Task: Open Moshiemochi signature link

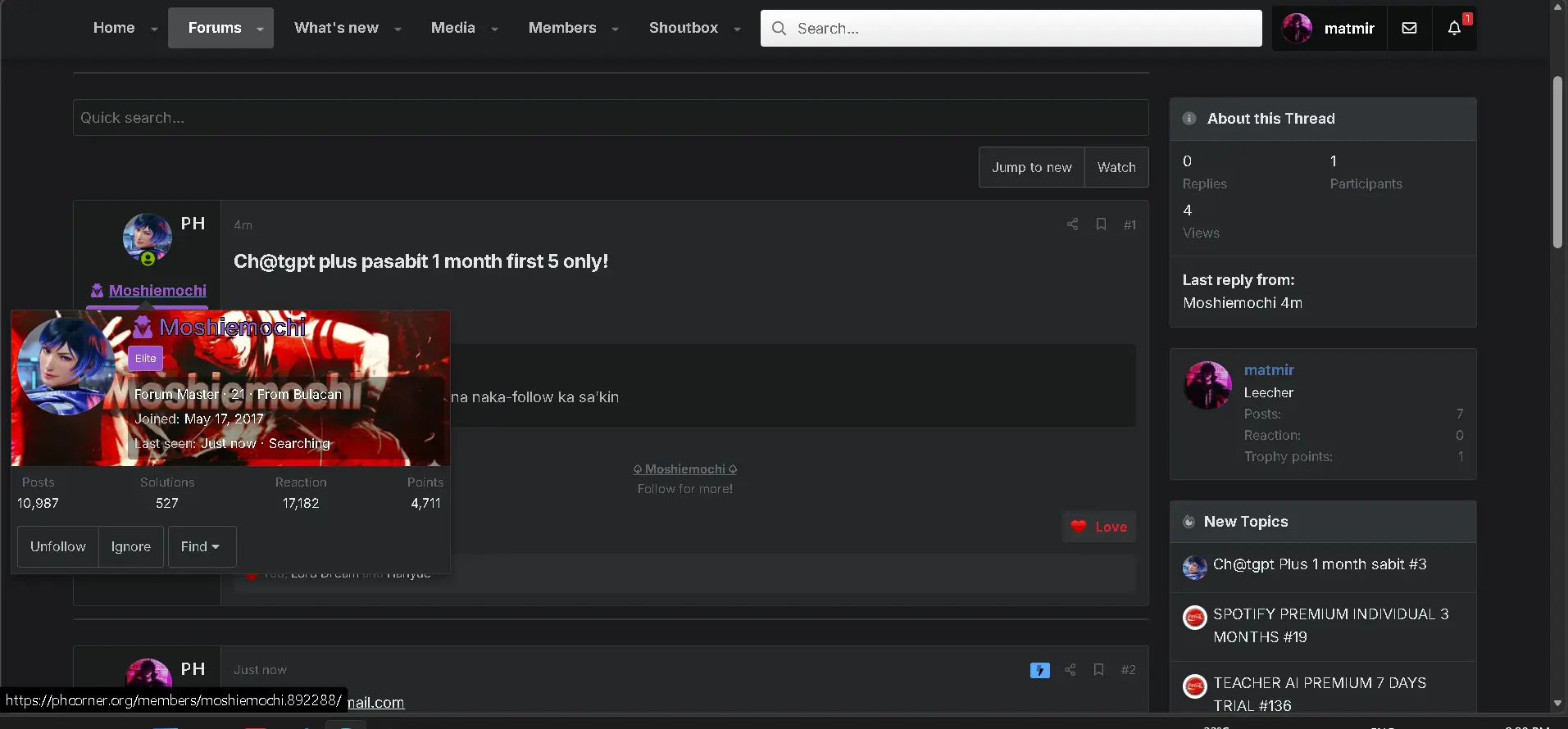Action: point(685,469)
